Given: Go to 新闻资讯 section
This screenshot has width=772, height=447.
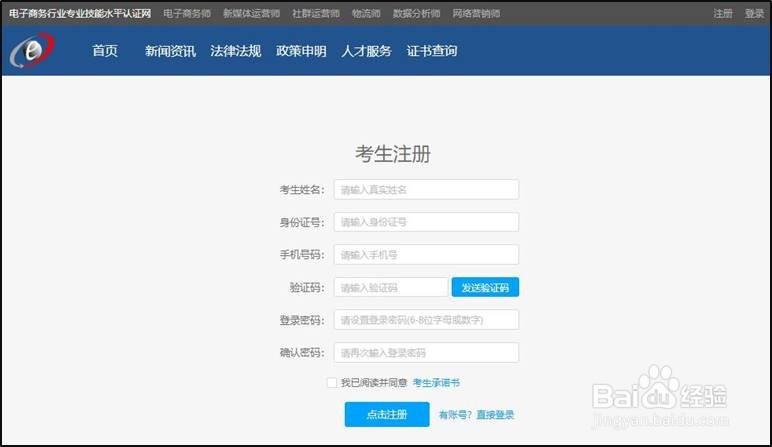Looking at the screenshot, I should tap(170, 51).
